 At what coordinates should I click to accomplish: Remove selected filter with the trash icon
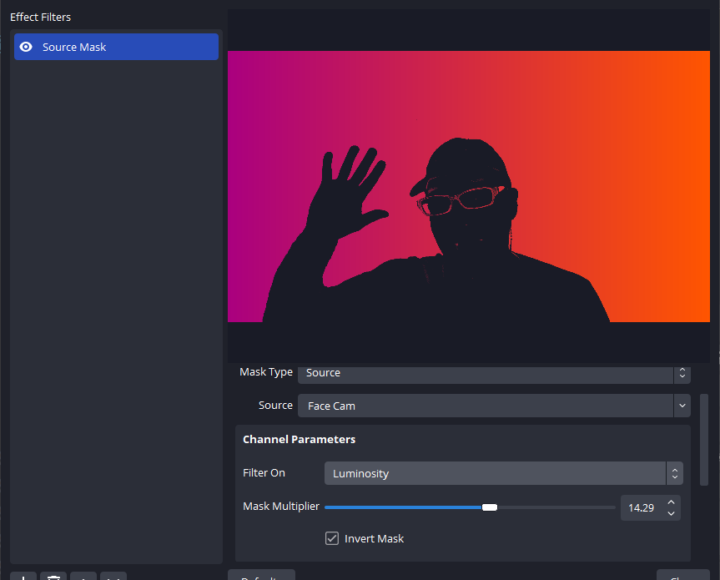[x=54, y=577]
